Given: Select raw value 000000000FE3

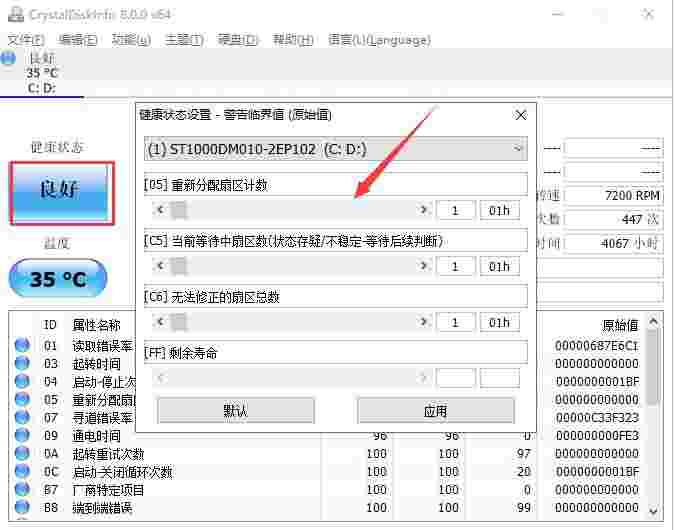Looking at the screenshot, I should (597, 436).
